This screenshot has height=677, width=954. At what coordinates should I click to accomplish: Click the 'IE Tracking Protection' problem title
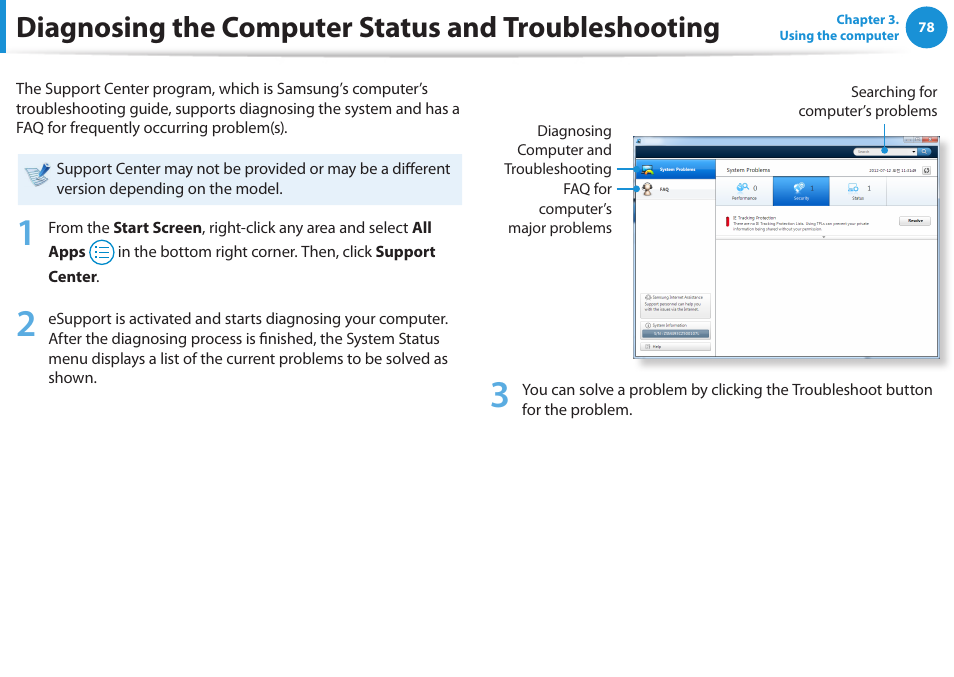point(754,218)
